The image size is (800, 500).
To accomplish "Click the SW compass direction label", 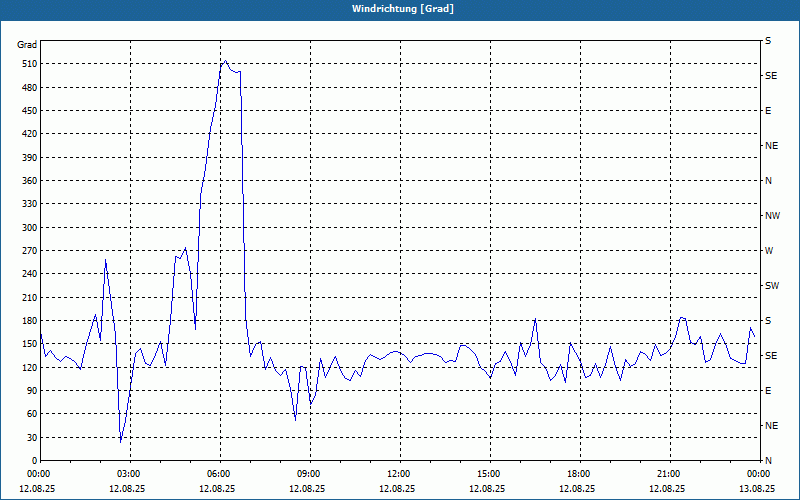I will pyautogui.click(x=772, y=286).
